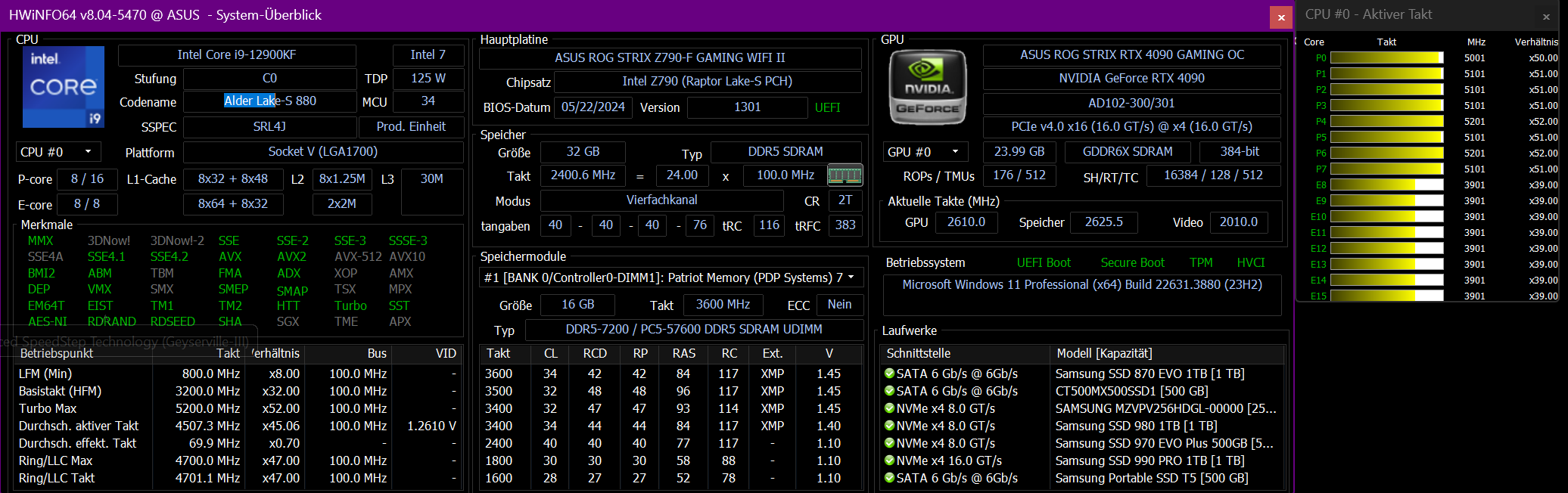Click green status icon for Samsung 970 EVO Plus
This screenshot has height=493, width=1568.
pos(889,443)
